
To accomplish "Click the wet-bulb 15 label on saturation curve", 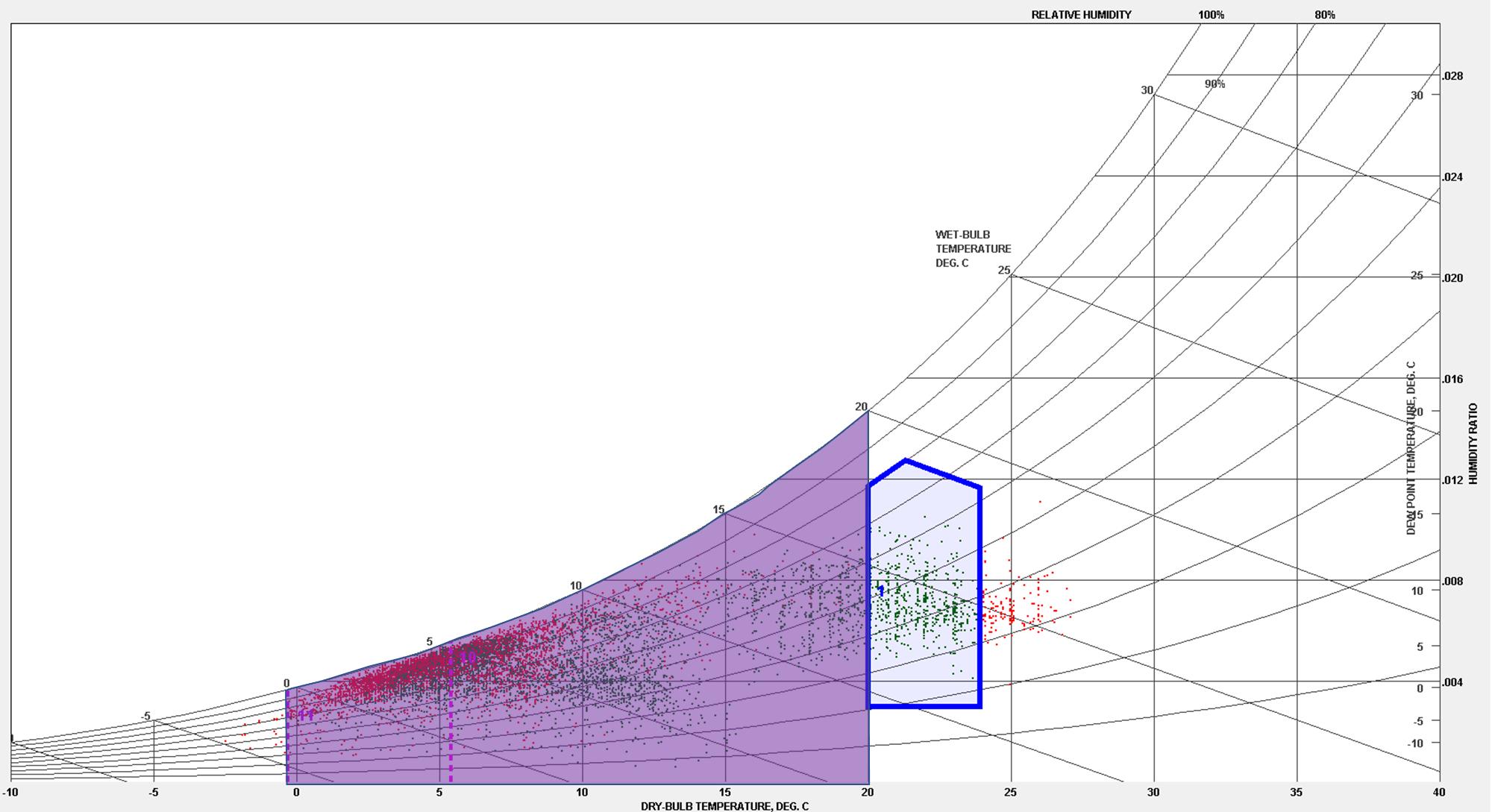I will (x=718, y=510).
